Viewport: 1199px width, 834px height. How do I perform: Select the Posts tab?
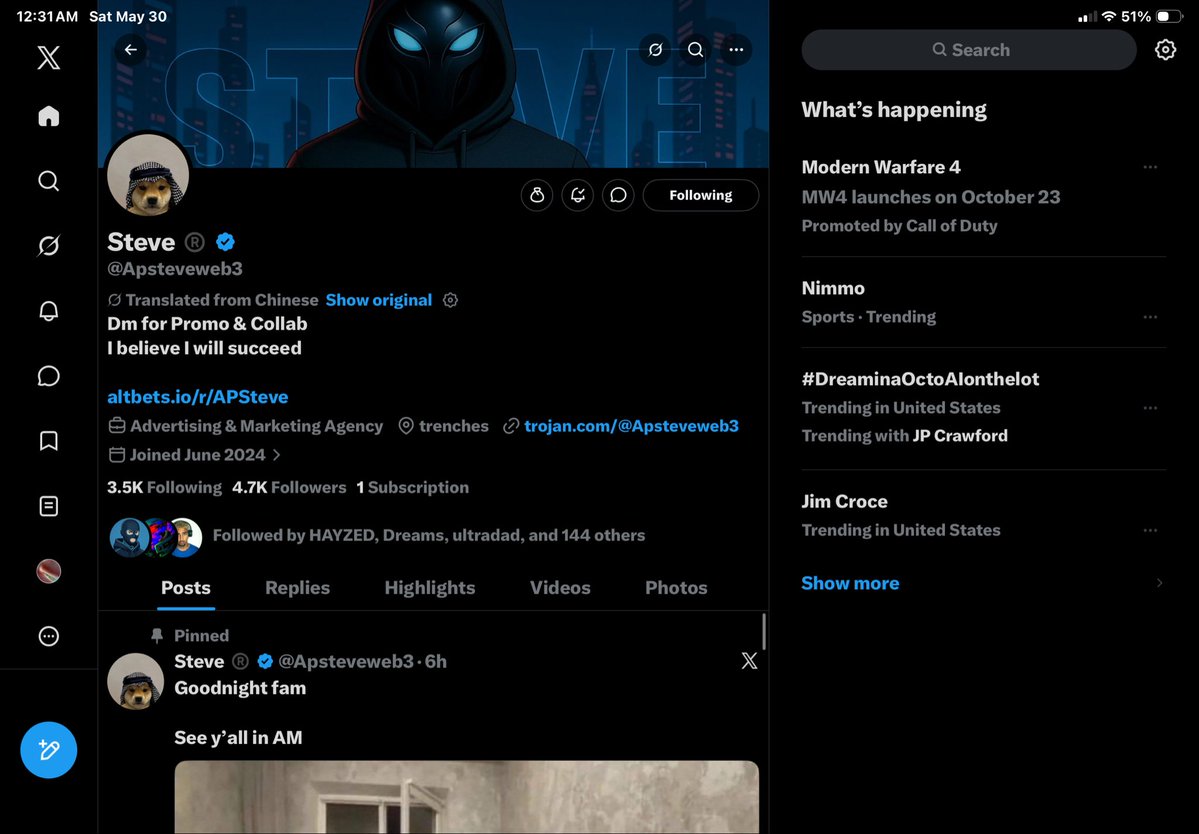pyautogui.click(x=186, y=588)
